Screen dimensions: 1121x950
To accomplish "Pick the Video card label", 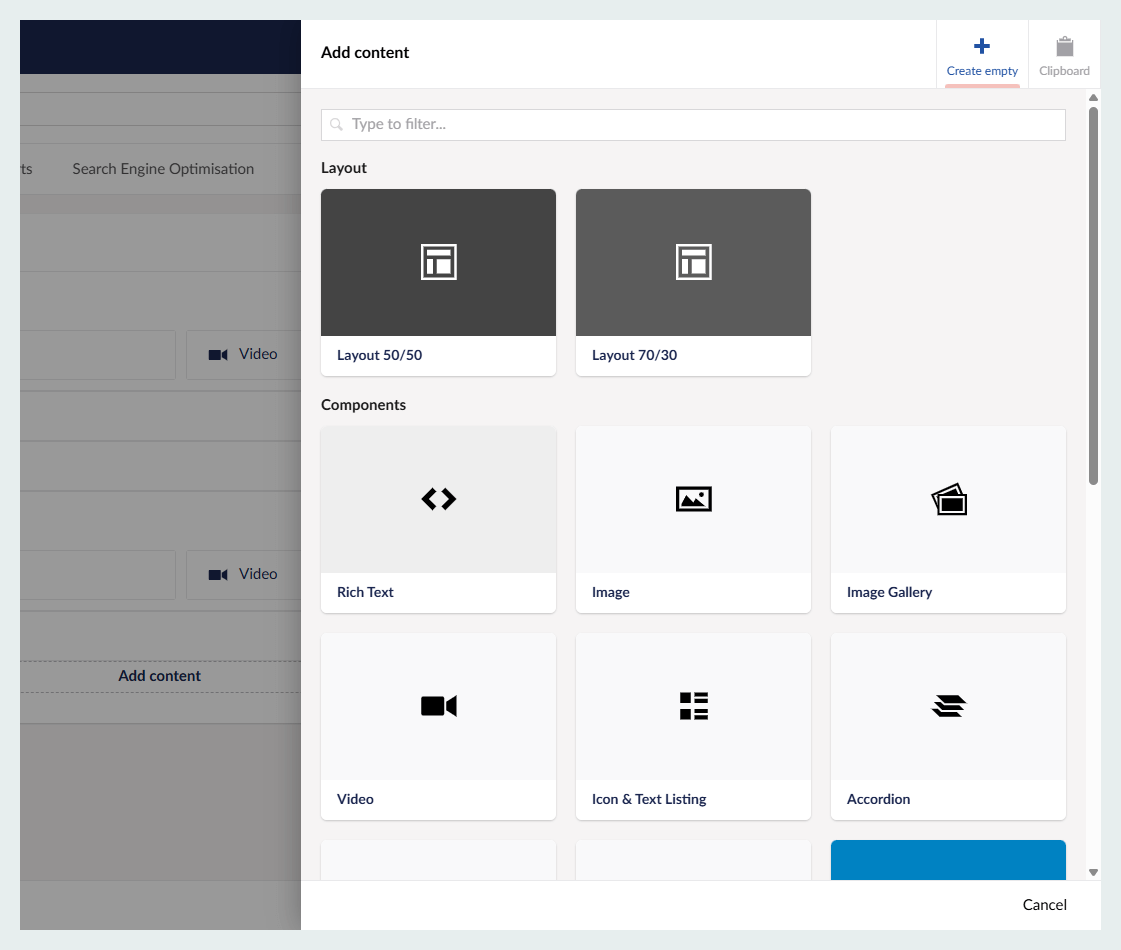I will pos(355,799).
